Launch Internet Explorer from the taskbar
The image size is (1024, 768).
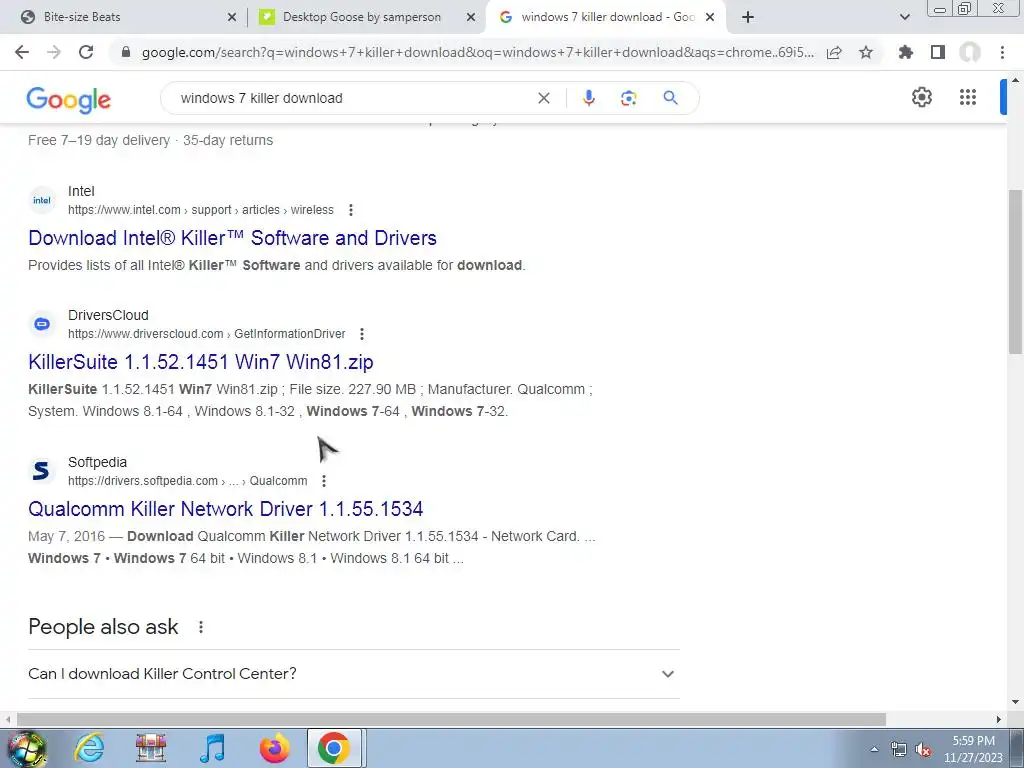89,748
